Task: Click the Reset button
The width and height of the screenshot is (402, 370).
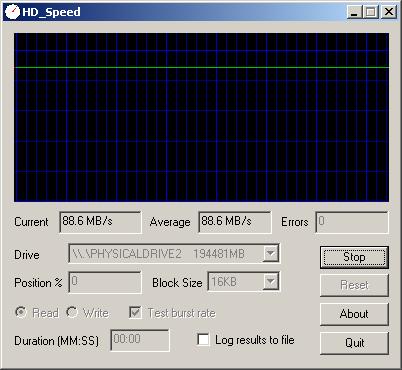Action: (x=354, y=285)
